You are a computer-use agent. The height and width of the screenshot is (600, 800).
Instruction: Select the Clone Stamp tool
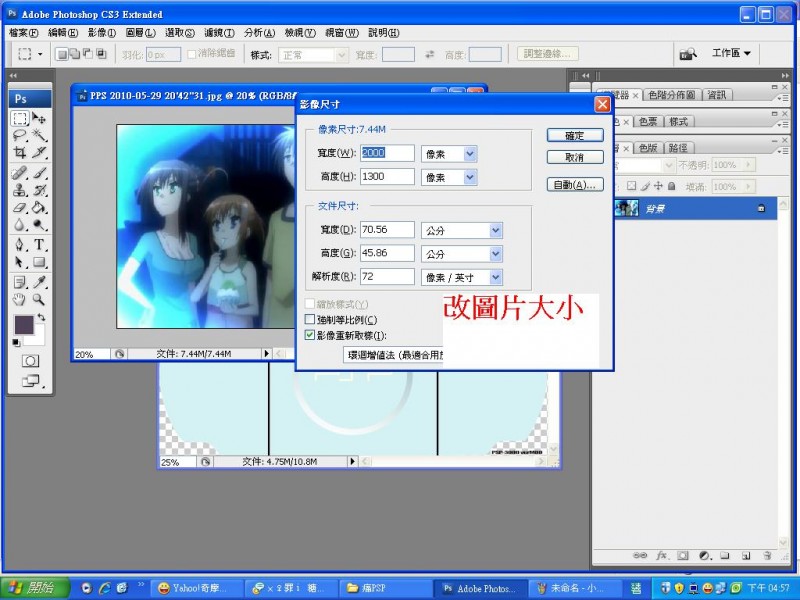(x=20, y=190)
